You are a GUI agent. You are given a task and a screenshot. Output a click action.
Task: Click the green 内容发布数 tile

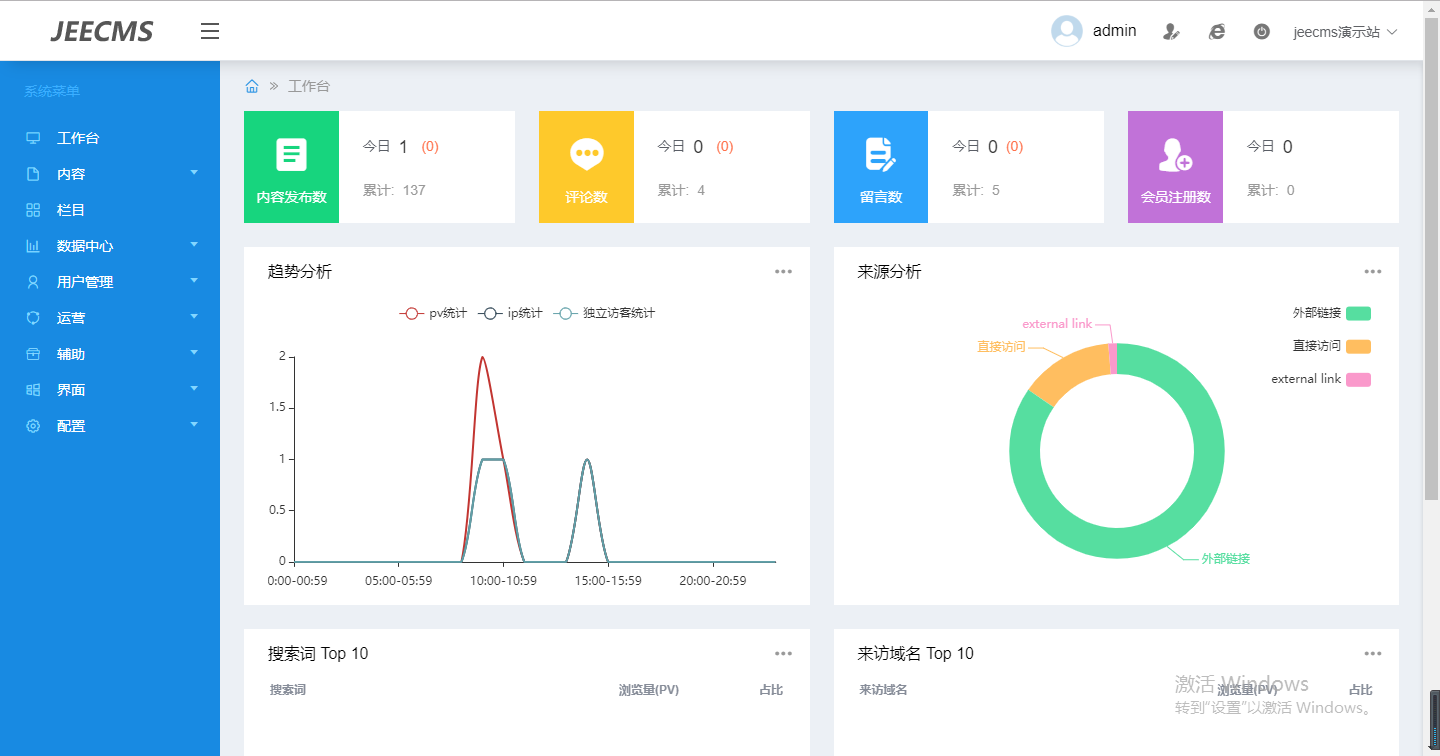coord(291,167)
